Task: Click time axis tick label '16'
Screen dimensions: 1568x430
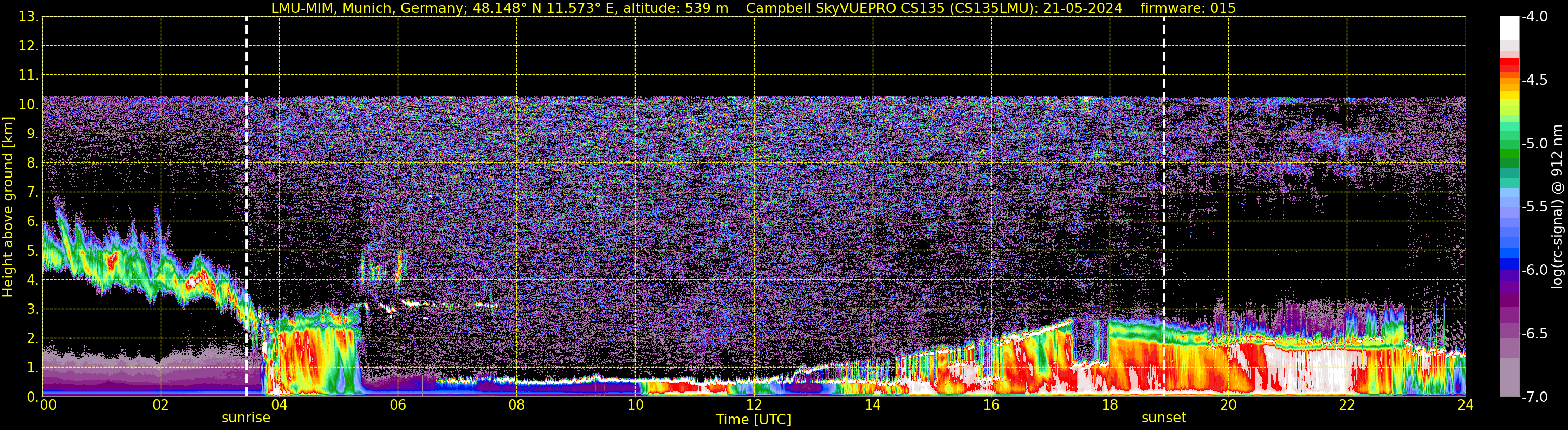Action: click(x=992, y=405)
